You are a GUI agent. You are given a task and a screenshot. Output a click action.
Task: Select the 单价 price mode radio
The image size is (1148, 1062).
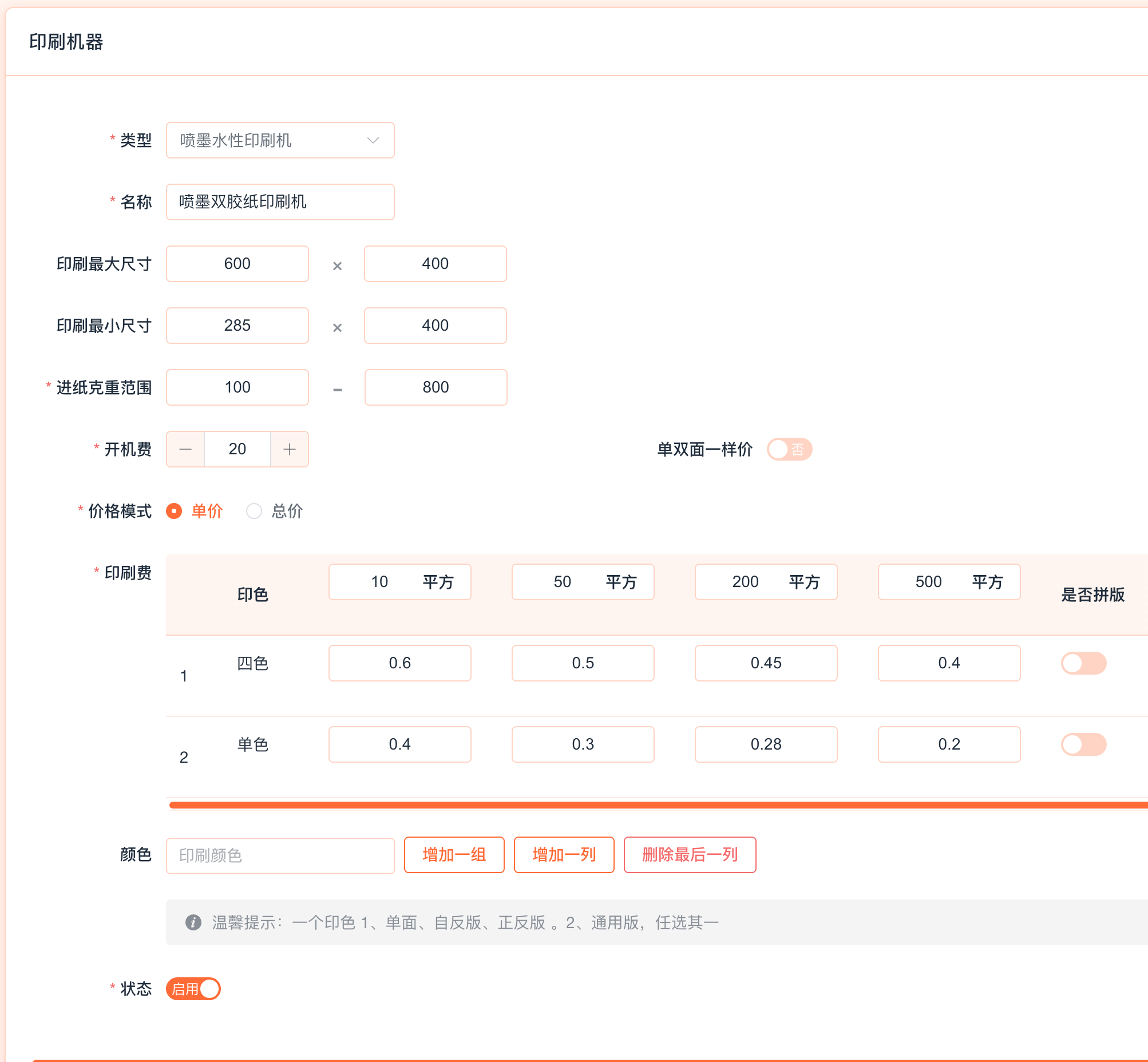click(174, 511)
